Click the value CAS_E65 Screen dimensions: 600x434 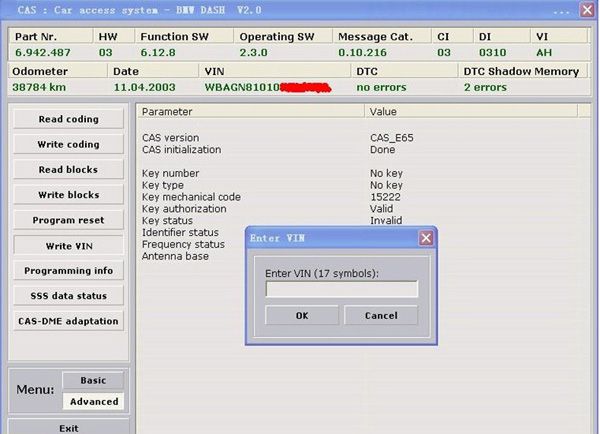click(x=391, y=138)
